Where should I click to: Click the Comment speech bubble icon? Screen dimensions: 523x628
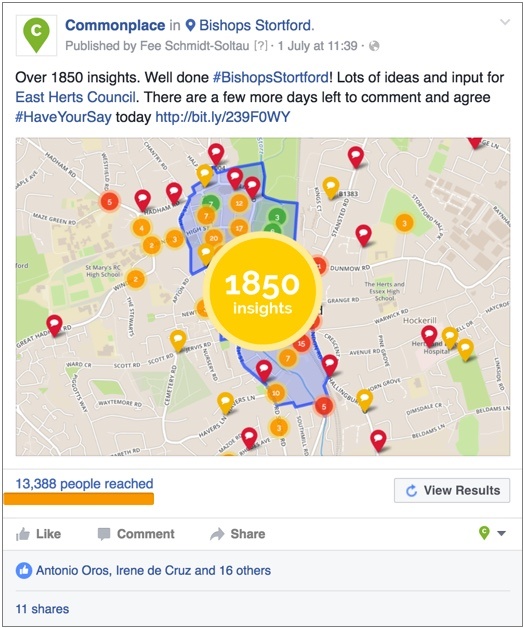(104, 534)
